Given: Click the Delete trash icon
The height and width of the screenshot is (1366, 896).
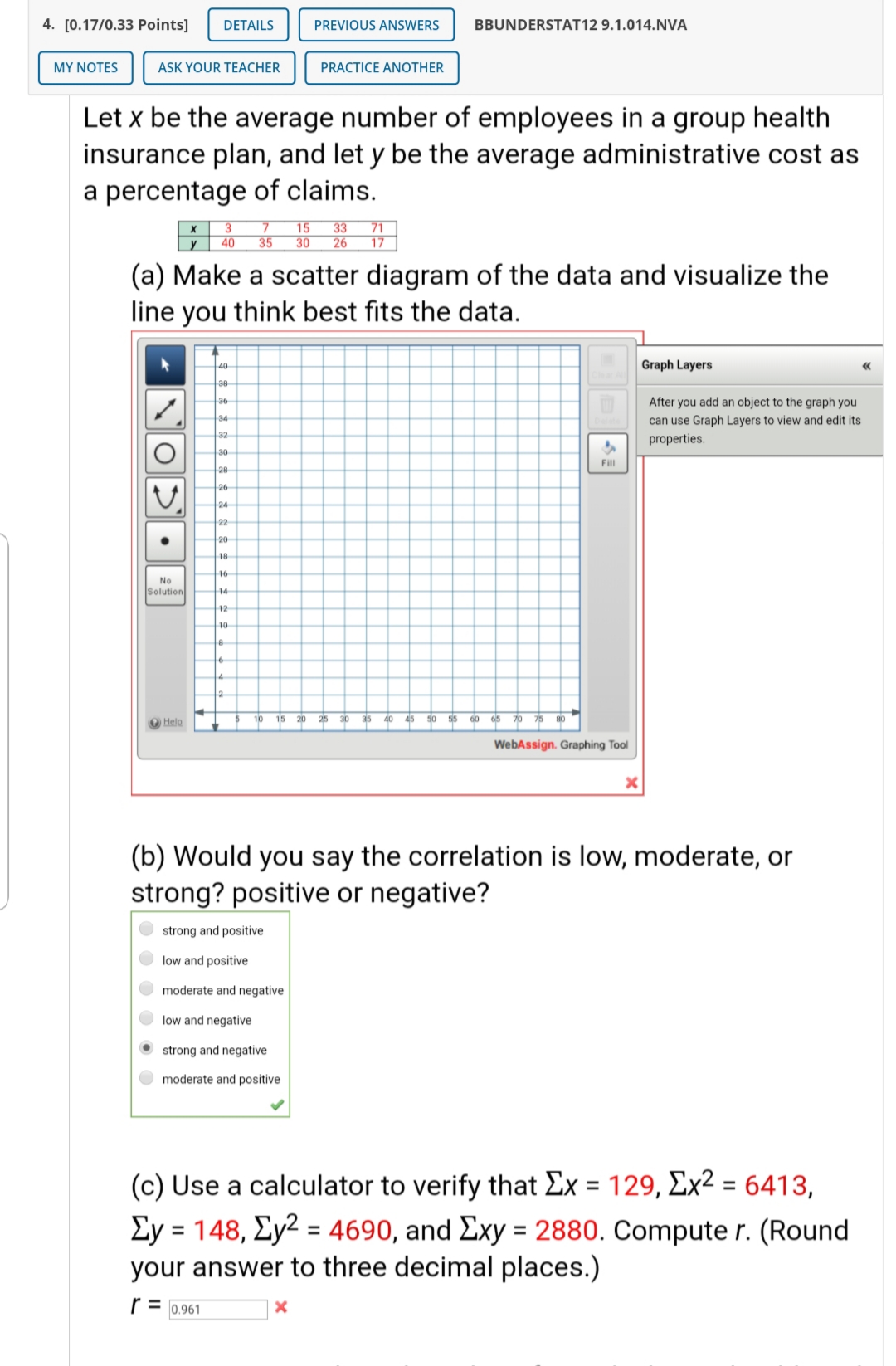Looking at the screenshot, I should pos(608,406).
